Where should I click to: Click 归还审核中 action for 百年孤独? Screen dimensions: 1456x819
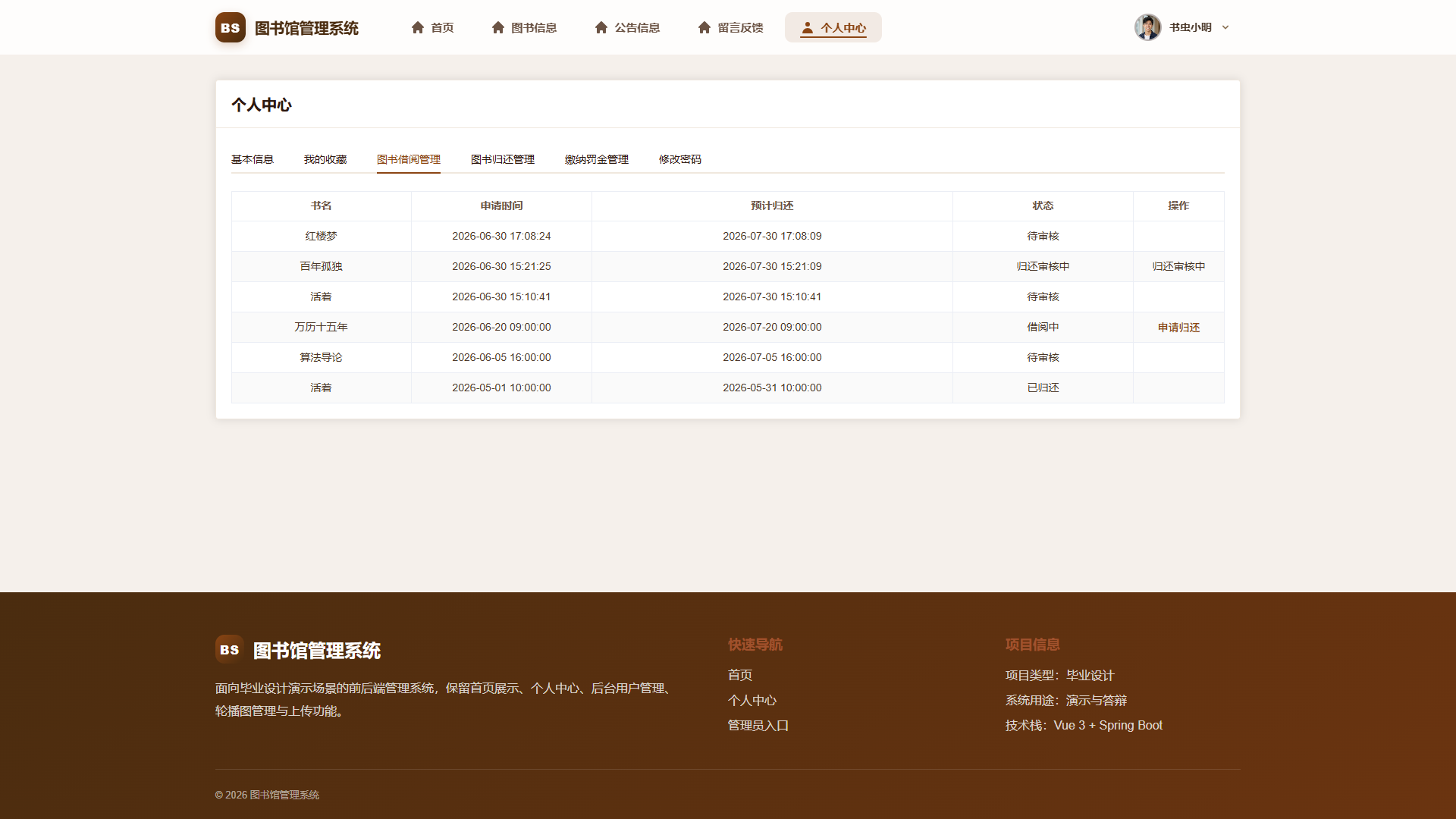[x=1178, y=267]
